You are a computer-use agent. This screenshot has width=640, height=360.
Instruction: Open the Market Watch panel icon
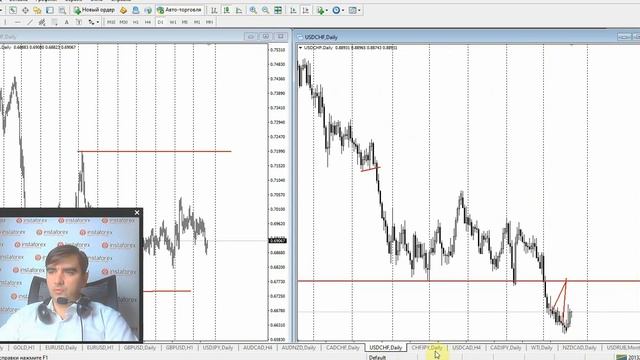coord(13,10)
